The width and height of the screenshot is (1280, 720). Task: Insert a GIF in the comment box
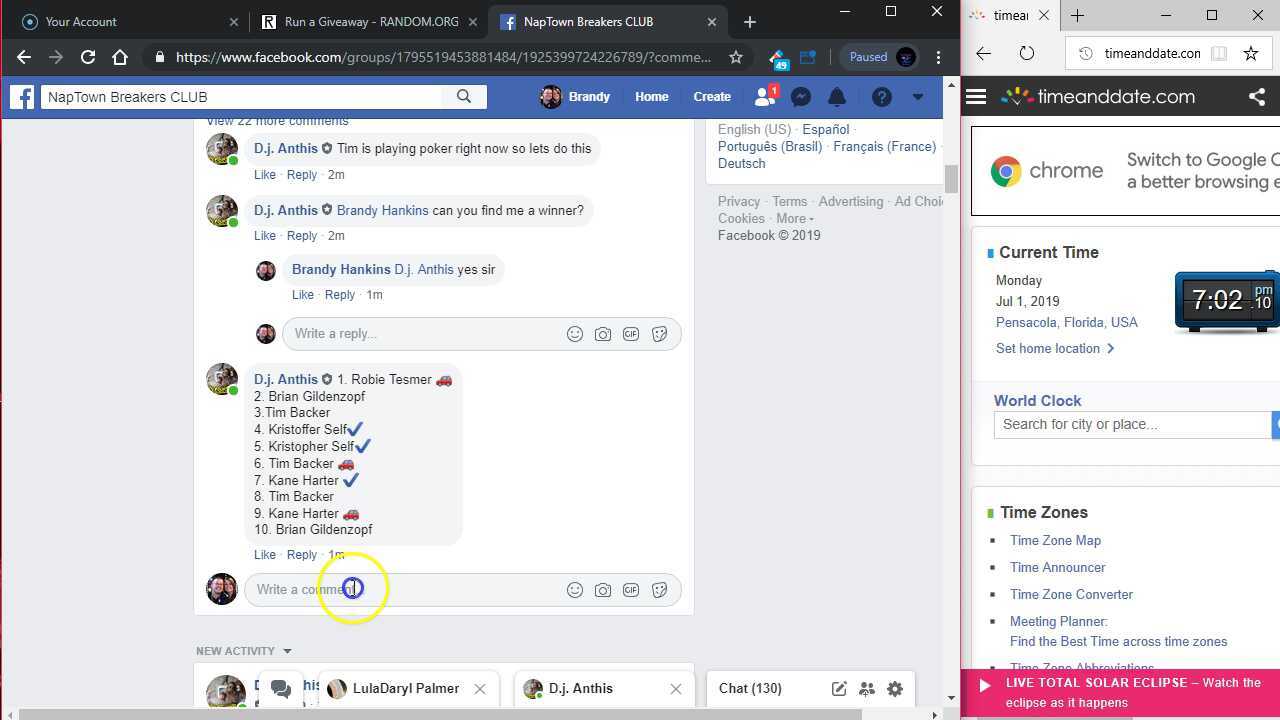click(x=631, y=590)
